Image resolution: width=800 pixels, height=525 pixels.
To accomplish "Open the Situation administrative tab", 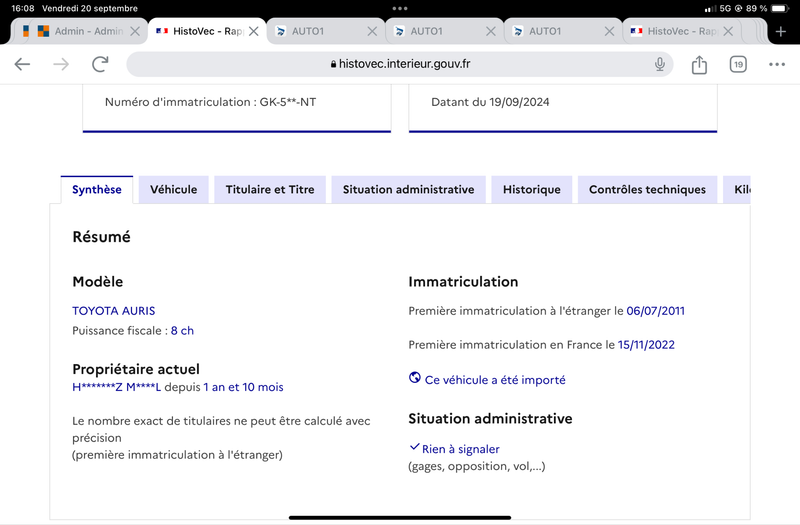I will point(408,190).
